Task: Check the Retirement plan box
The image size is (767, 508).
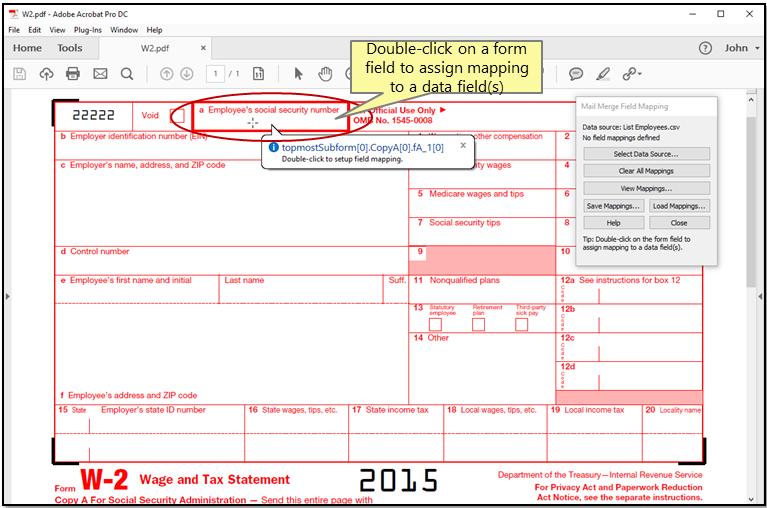Action: click(x=478, y=325)
